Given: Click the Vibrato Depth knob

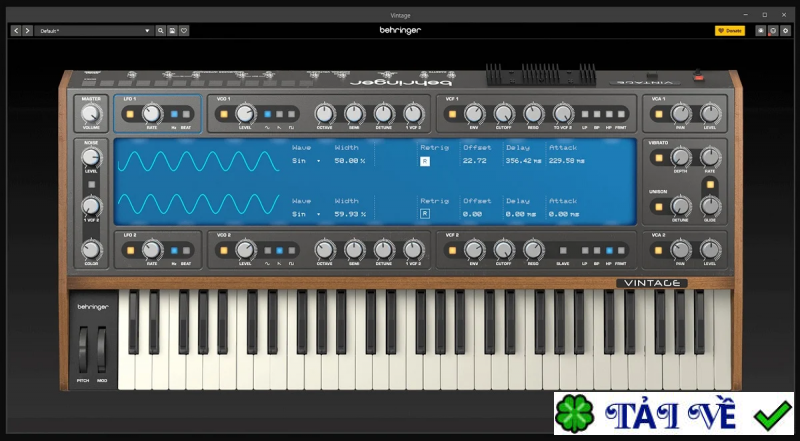Looking at the screenshot, I should [680, 157].
